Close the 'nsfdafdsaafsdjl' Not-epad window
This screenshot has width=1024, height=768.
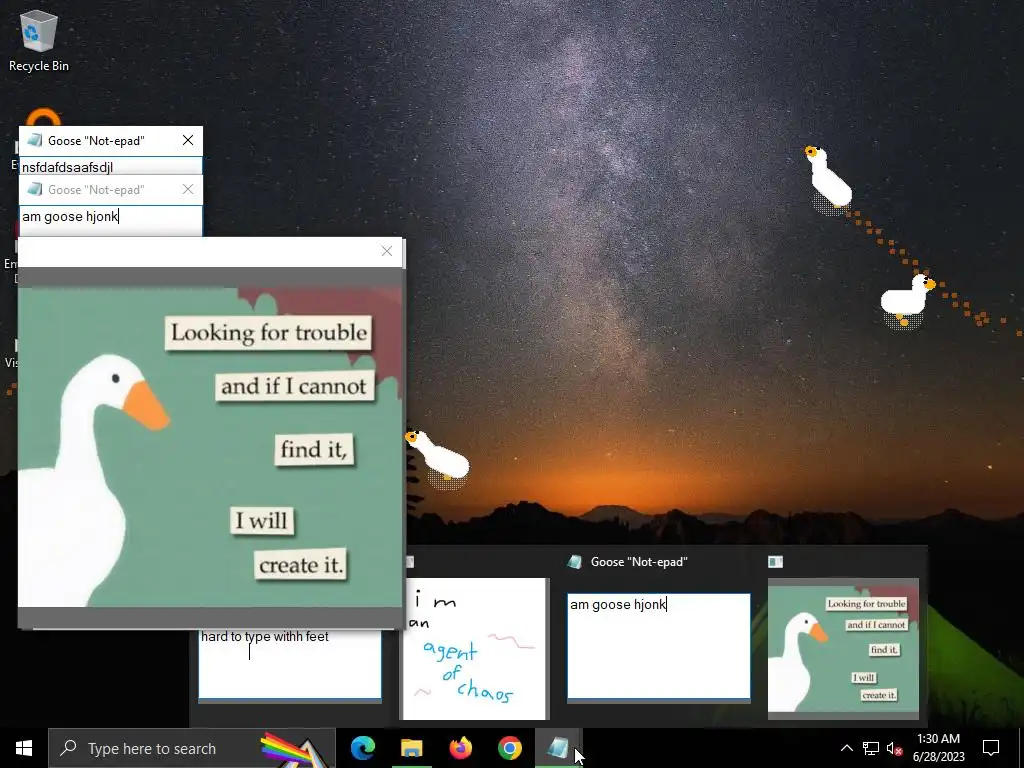pyautogui.click(x=188, y=140)
